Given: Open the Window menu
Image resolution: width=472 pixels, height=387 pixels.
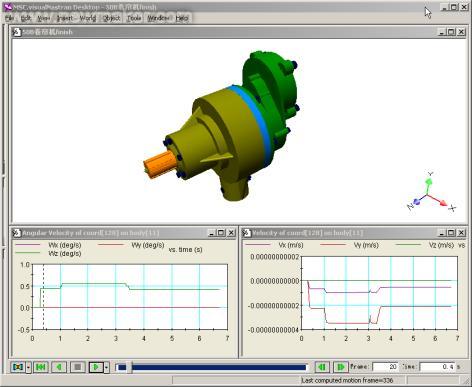Looking at the screenshot, I should pyautogui.click(x=159, y=18).
